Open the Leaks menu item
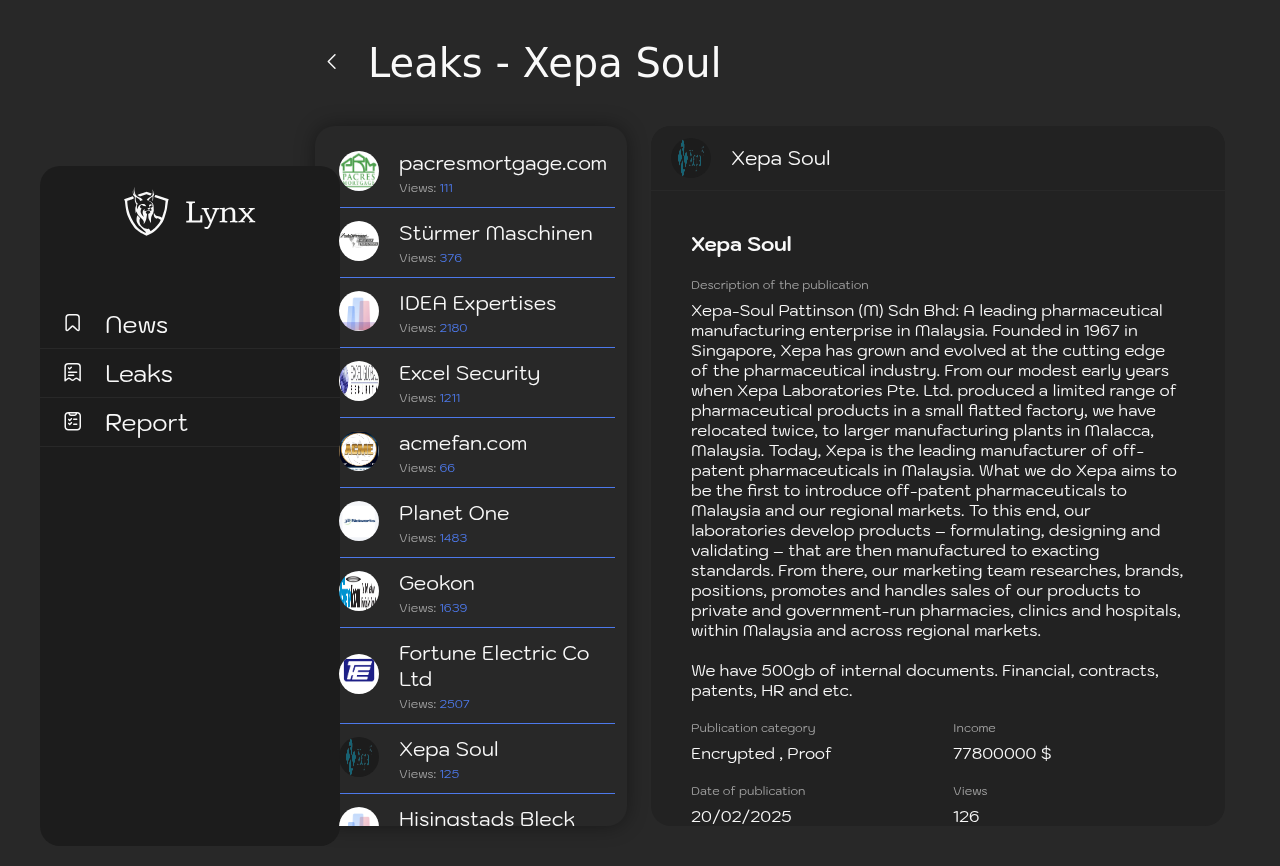Image resolution: width=1280 pixels, height=866 pixels. (190, 373)
